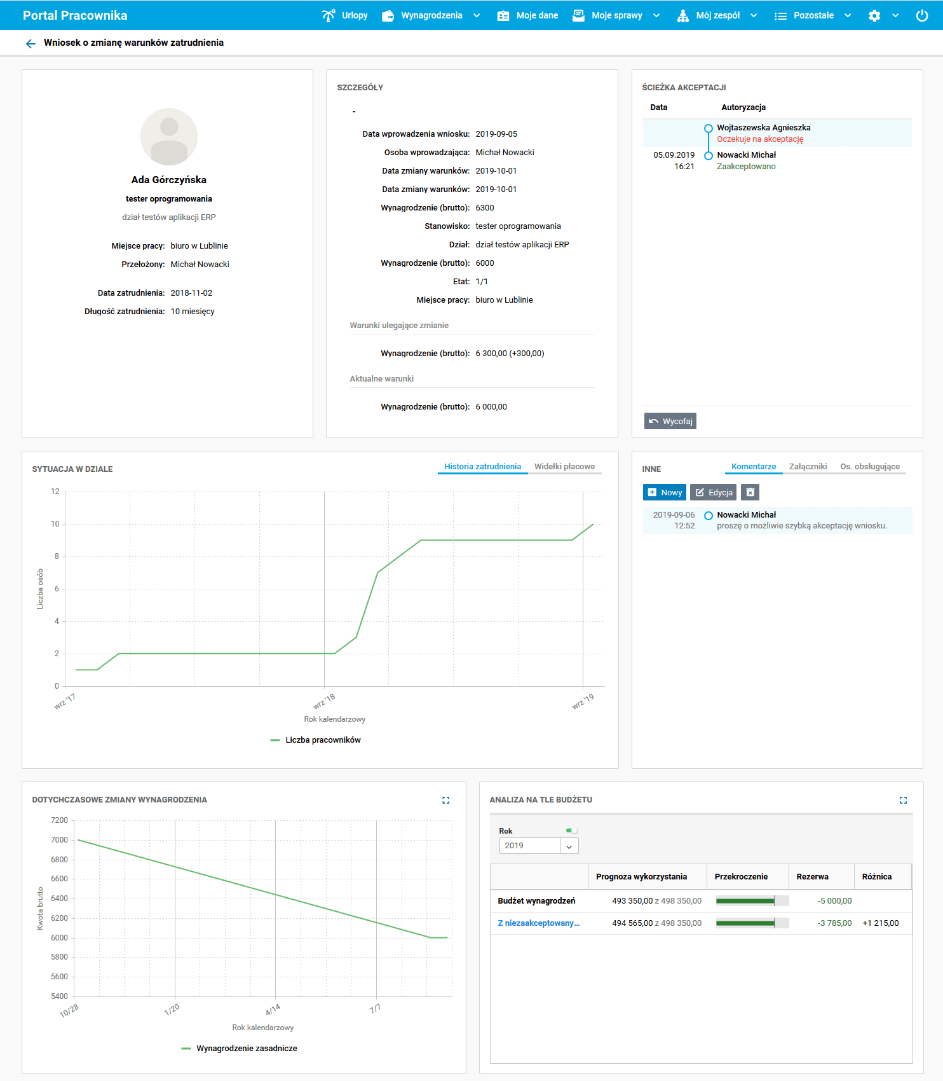Click the Moje dane ID card icon
Viewport: 943px width, 1081px height.
click(503, 15)
